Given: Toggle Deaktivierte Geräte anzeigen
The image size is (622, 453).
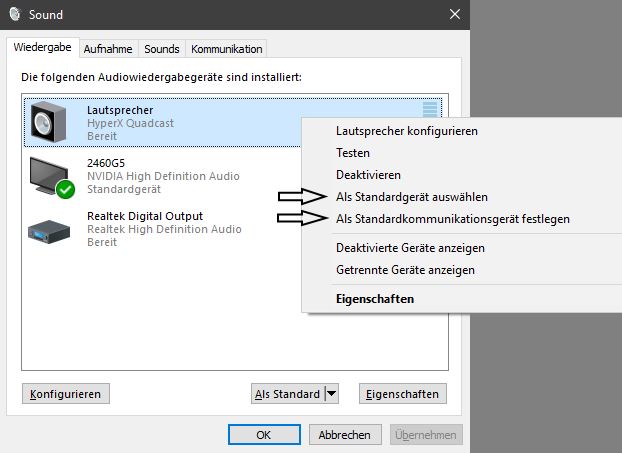Looking at the screenshot, I should pyautogui.click(x=411, y=248).
